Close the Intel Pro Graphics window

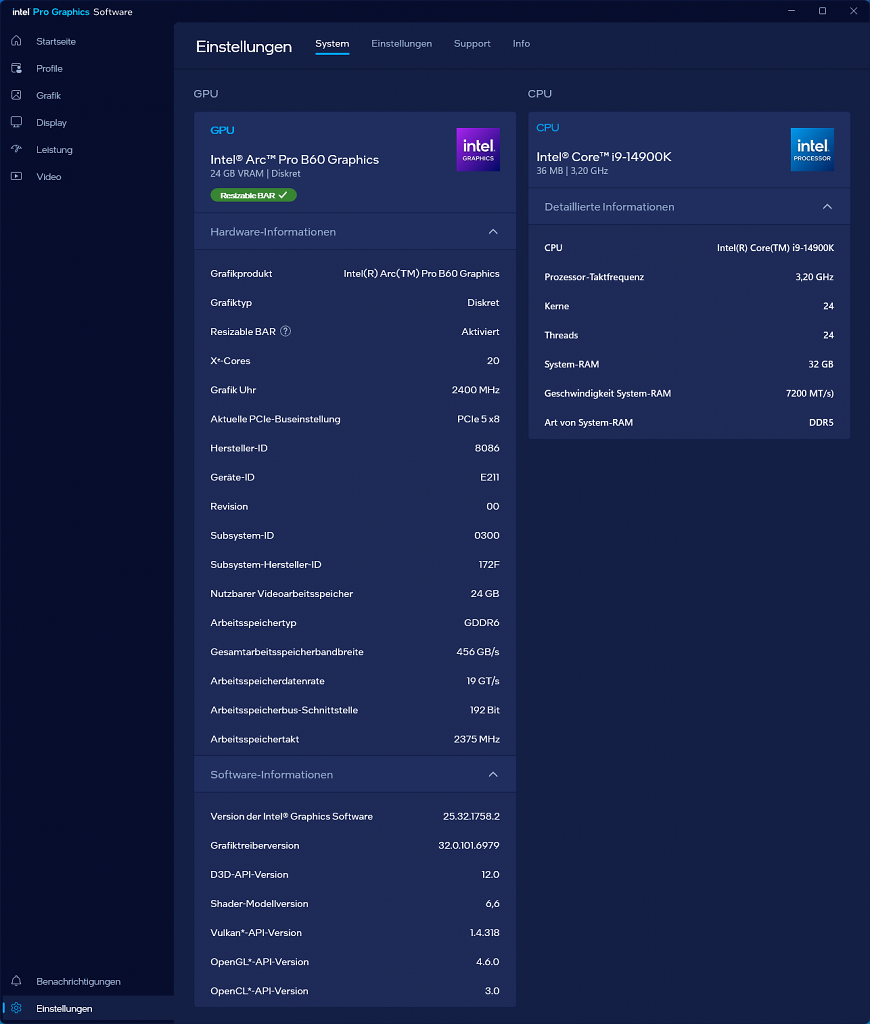(x=853, y=11)
